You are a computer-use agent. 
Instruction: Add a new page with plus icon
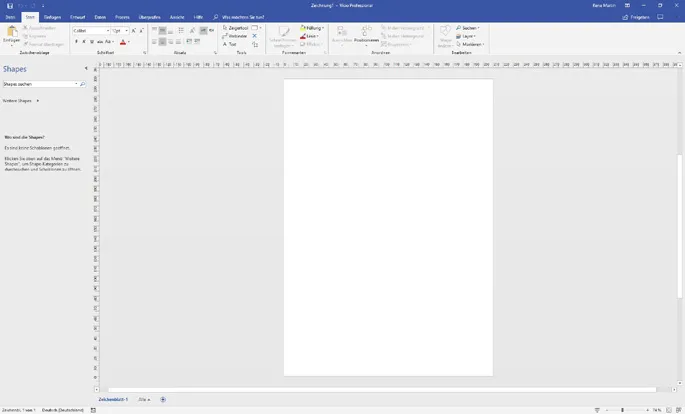(x=163, y=399)
